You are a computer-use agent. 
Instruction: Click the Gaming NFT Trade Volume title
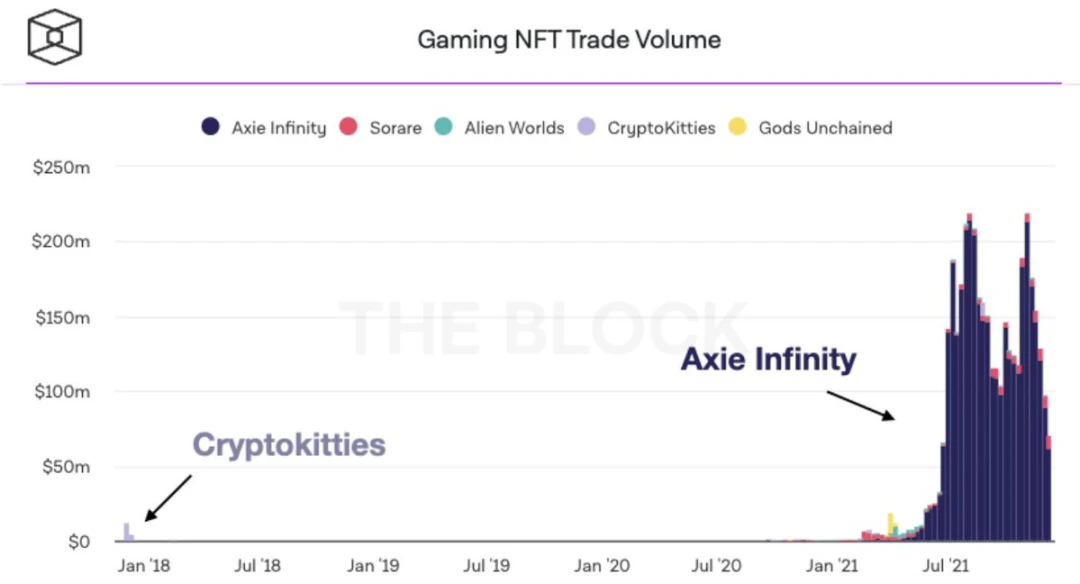coord(568,40)
